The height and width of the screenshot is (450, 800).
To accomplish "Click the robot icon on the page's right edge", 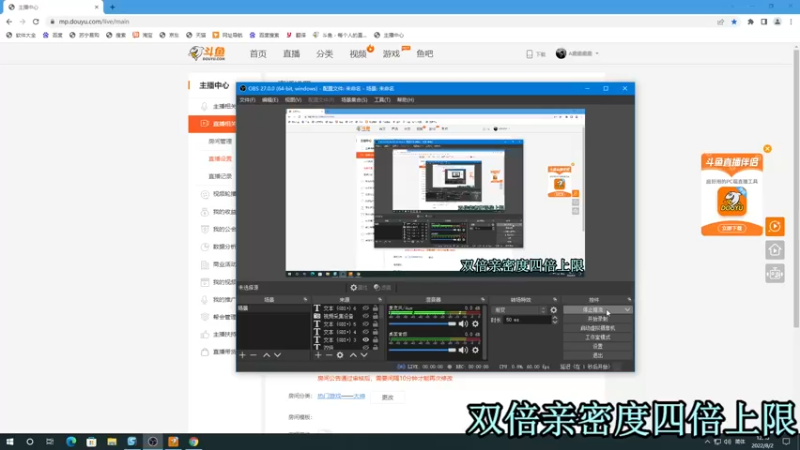I will (774, 274).
